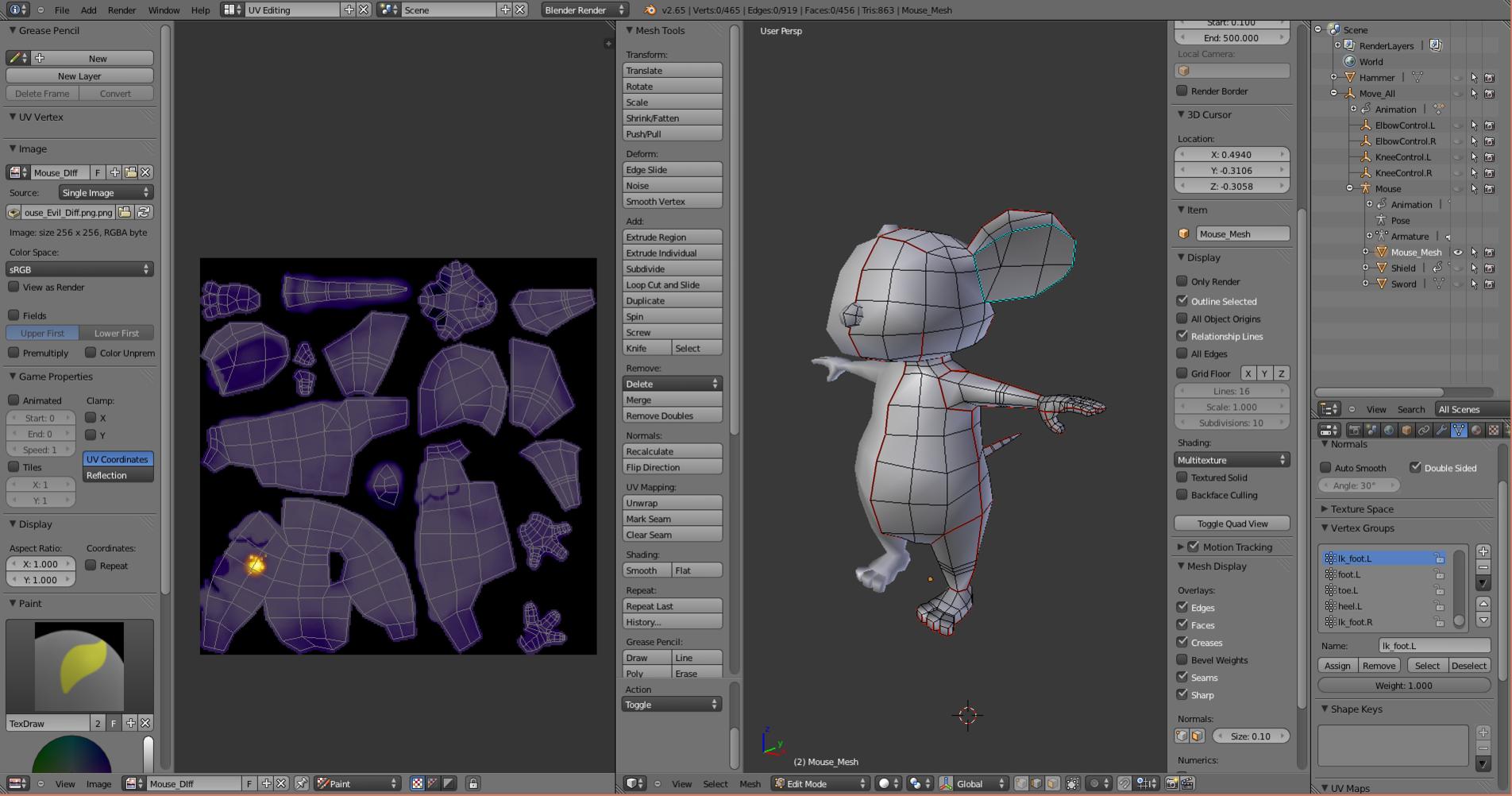
Task: Open the Object properties tab with cube icon
Action: click(1406, 431)
